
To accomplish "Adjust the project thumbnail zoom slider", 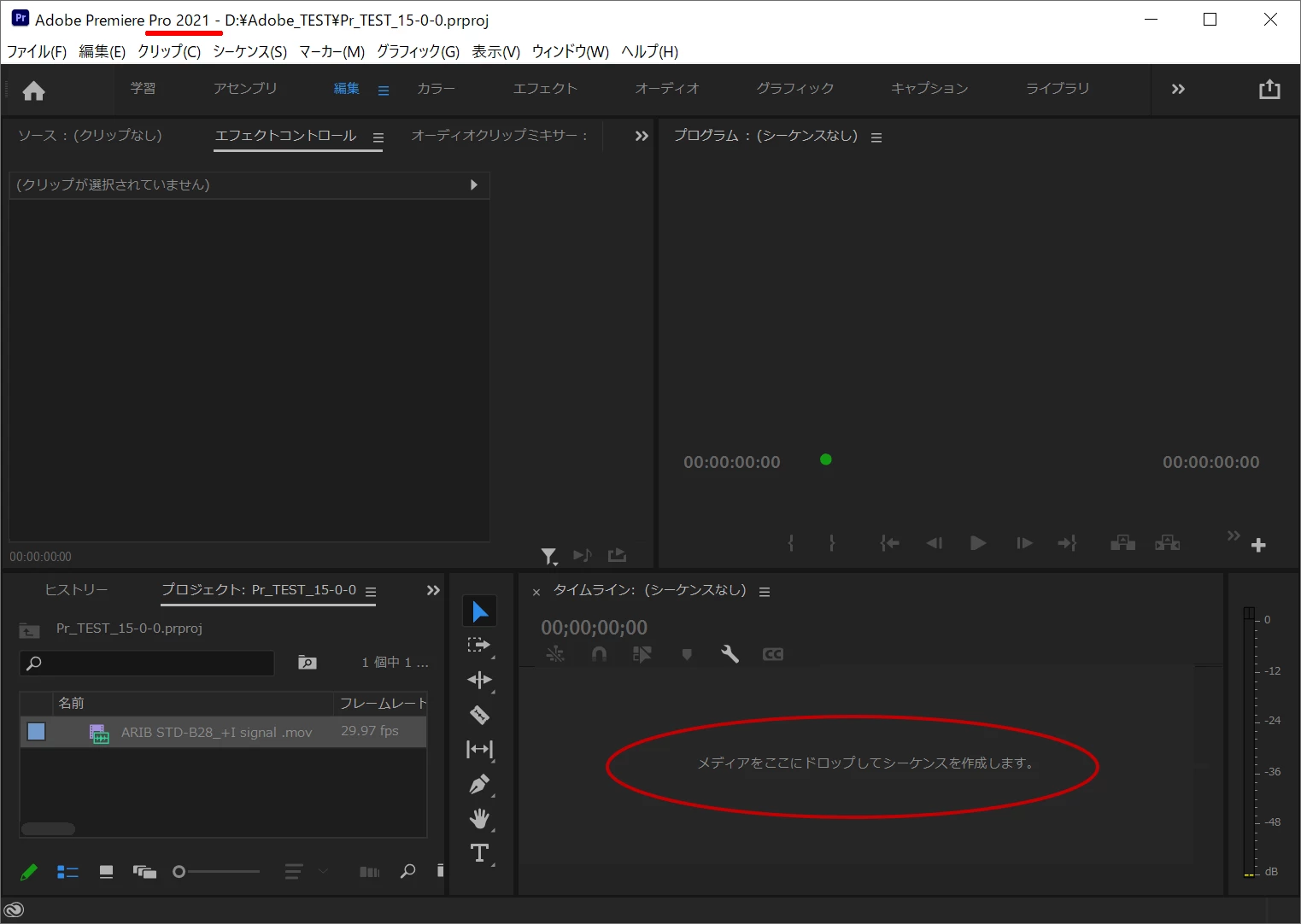I will click(x=216, y=872).
